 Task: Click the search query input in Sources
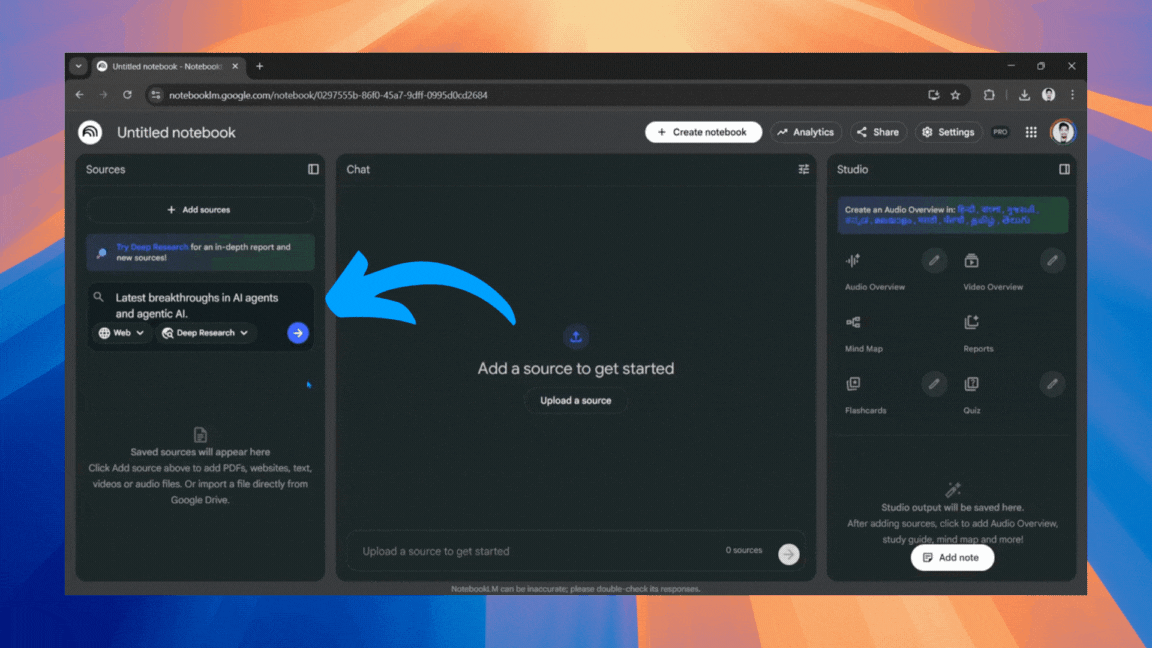200,305
